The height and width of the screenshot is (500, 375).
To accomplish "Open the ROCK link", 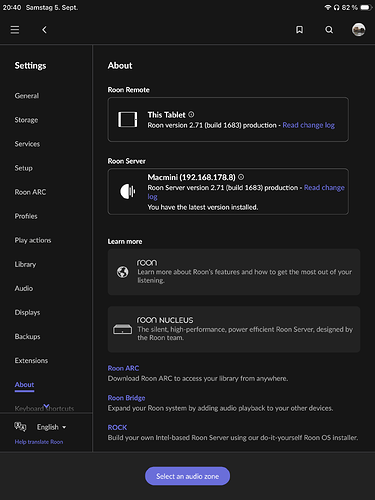I will (x=117, y=427).
